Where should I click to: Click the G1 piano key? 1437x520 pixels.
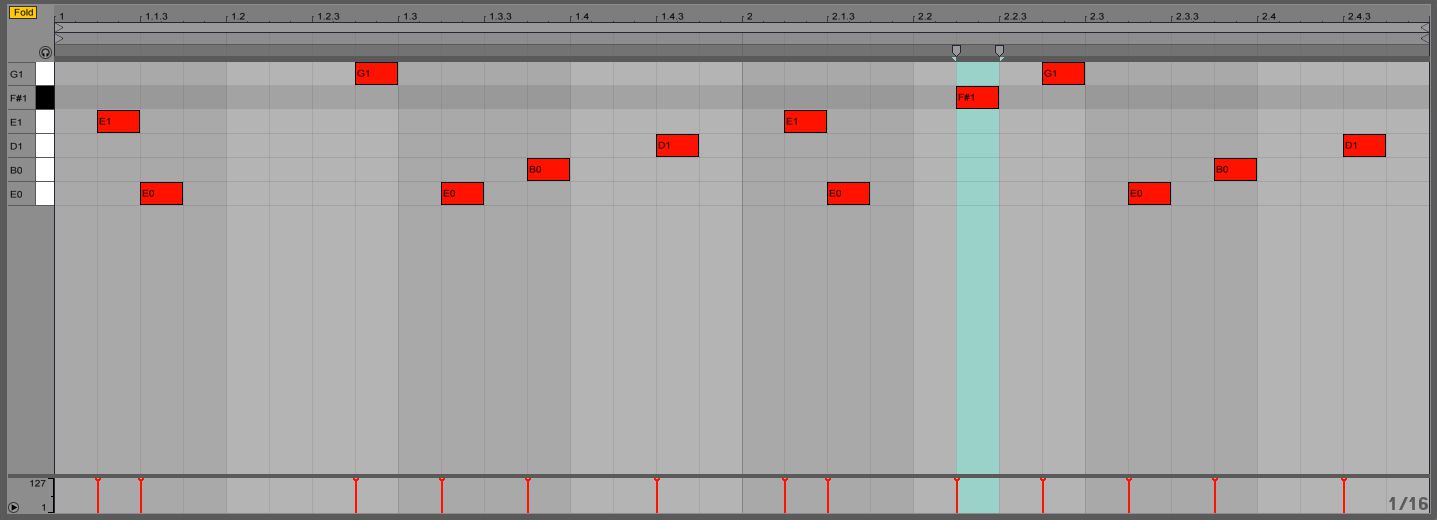point(45,74)
